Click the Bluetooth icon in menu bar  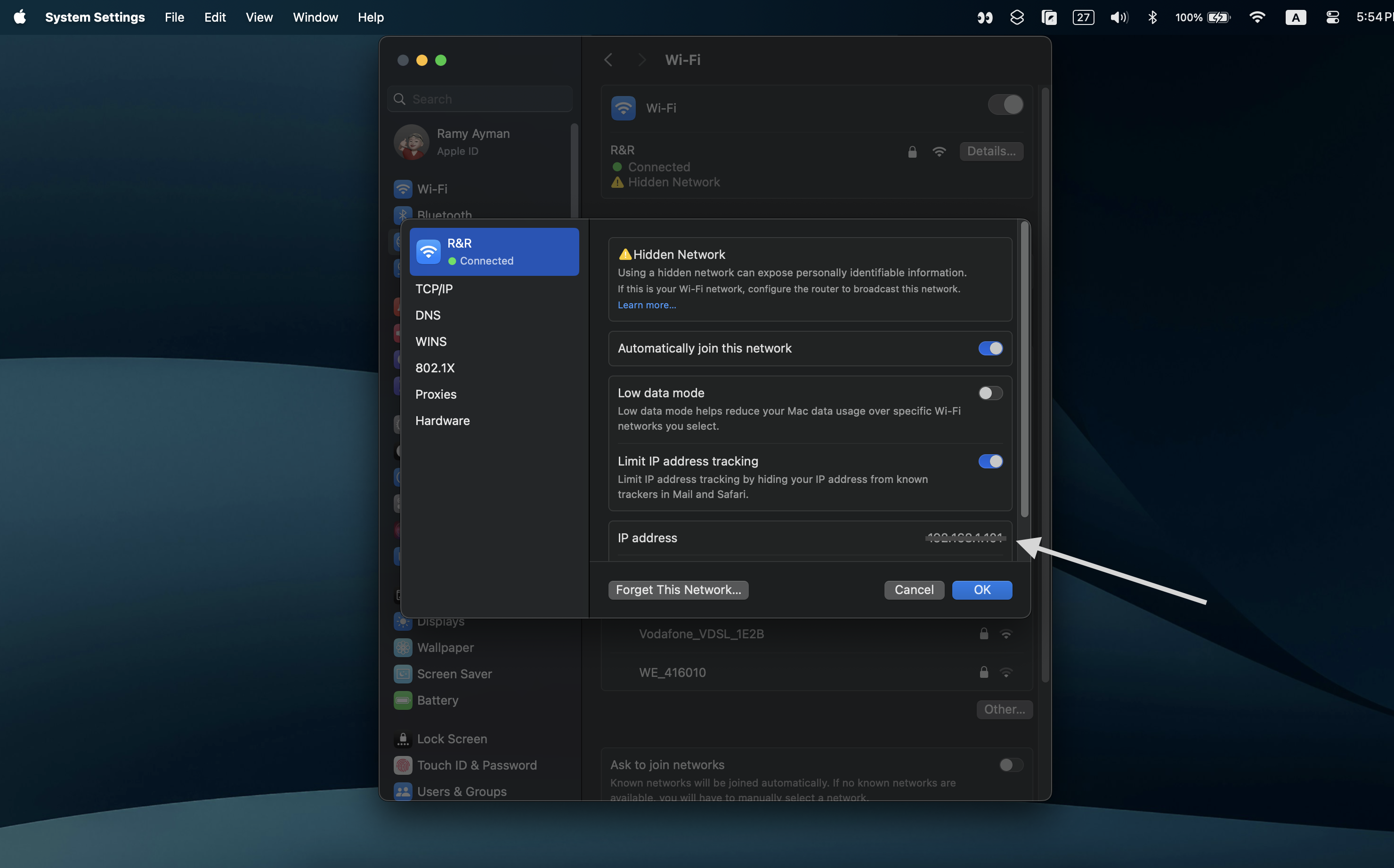pyautogui.click(x=1151, y=17)
